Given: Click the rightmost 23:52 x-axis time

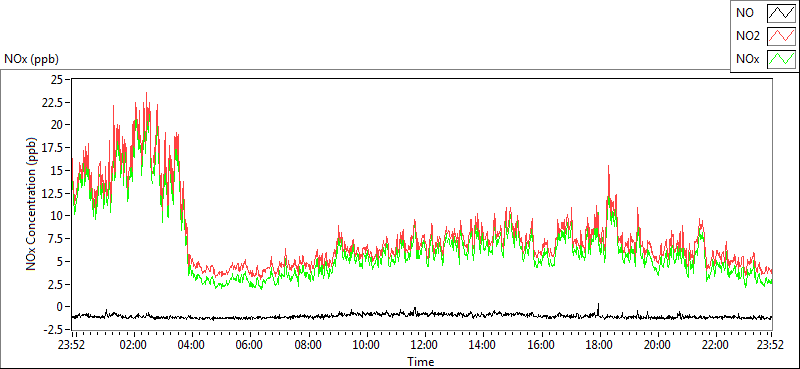Looking at the screenshot, I should tap(771, 345).
